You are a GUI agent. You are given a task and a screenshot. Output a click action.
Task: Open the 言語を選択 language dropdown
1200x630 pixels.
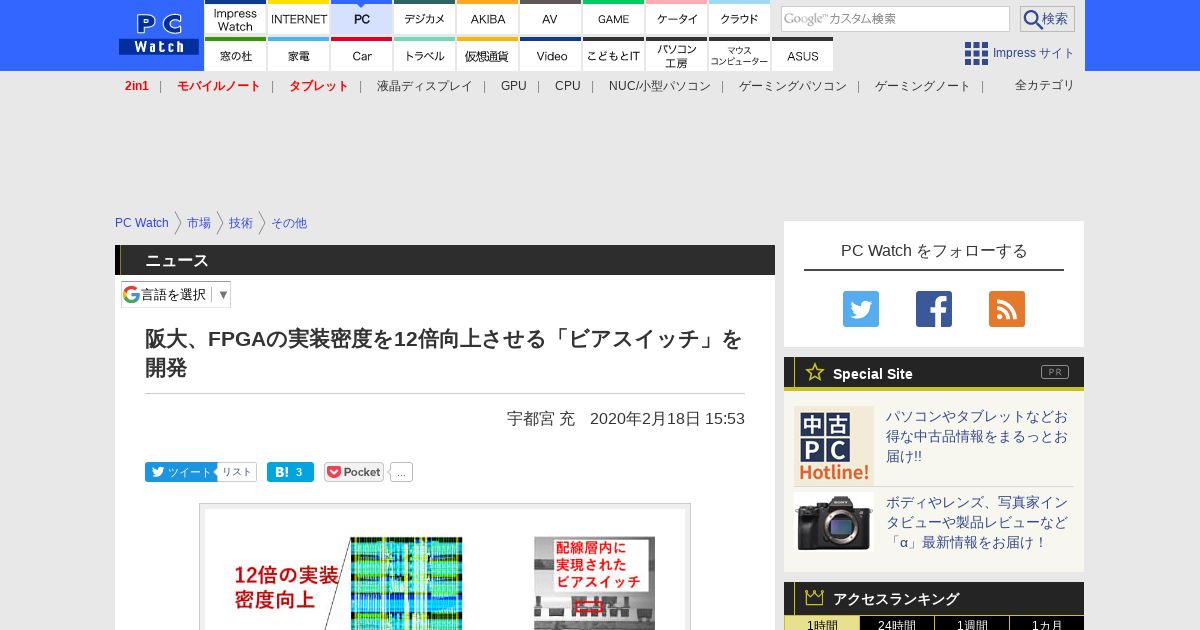[x=176, y=294]
